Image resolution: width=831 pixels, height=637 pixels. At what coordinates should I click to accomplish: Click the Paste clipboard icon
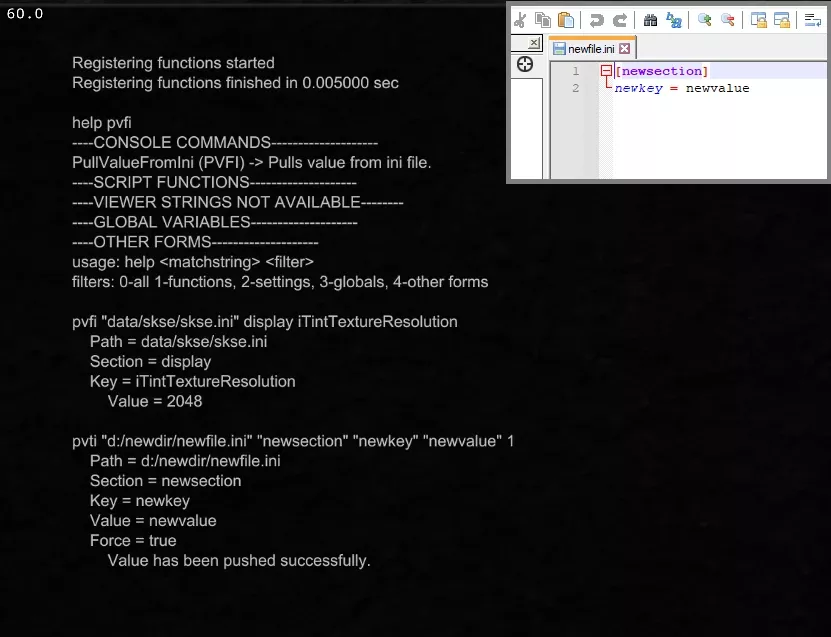[x=565, y=20]
